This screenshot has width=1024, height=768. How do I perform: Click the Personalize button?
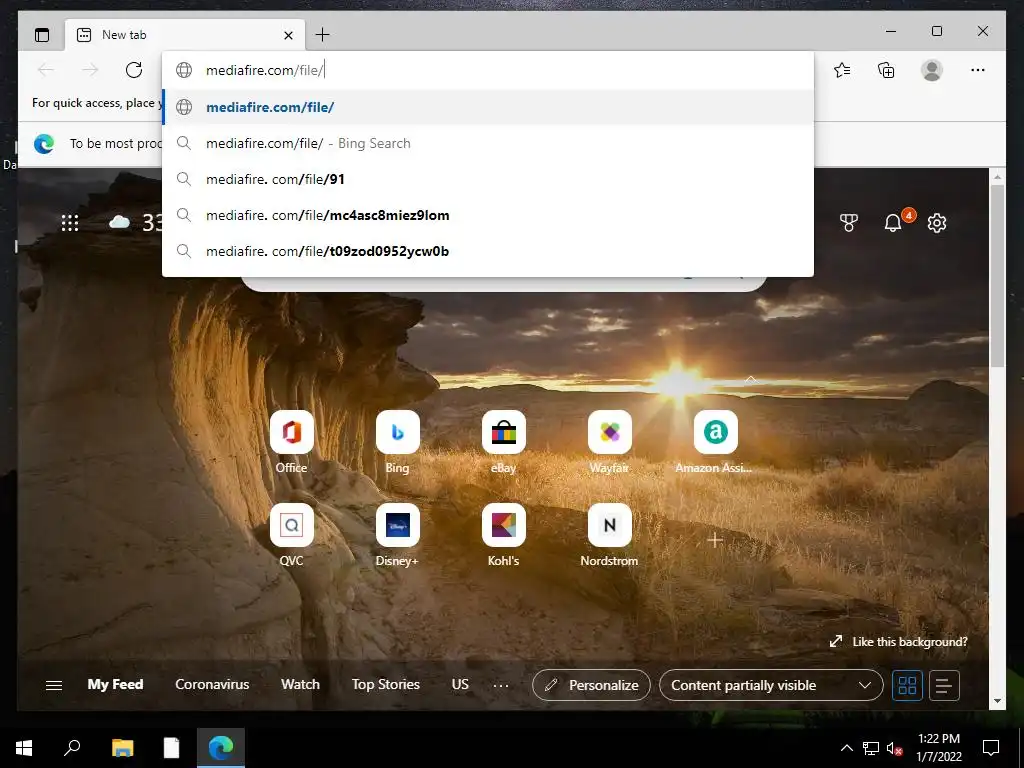coord(592,685)
